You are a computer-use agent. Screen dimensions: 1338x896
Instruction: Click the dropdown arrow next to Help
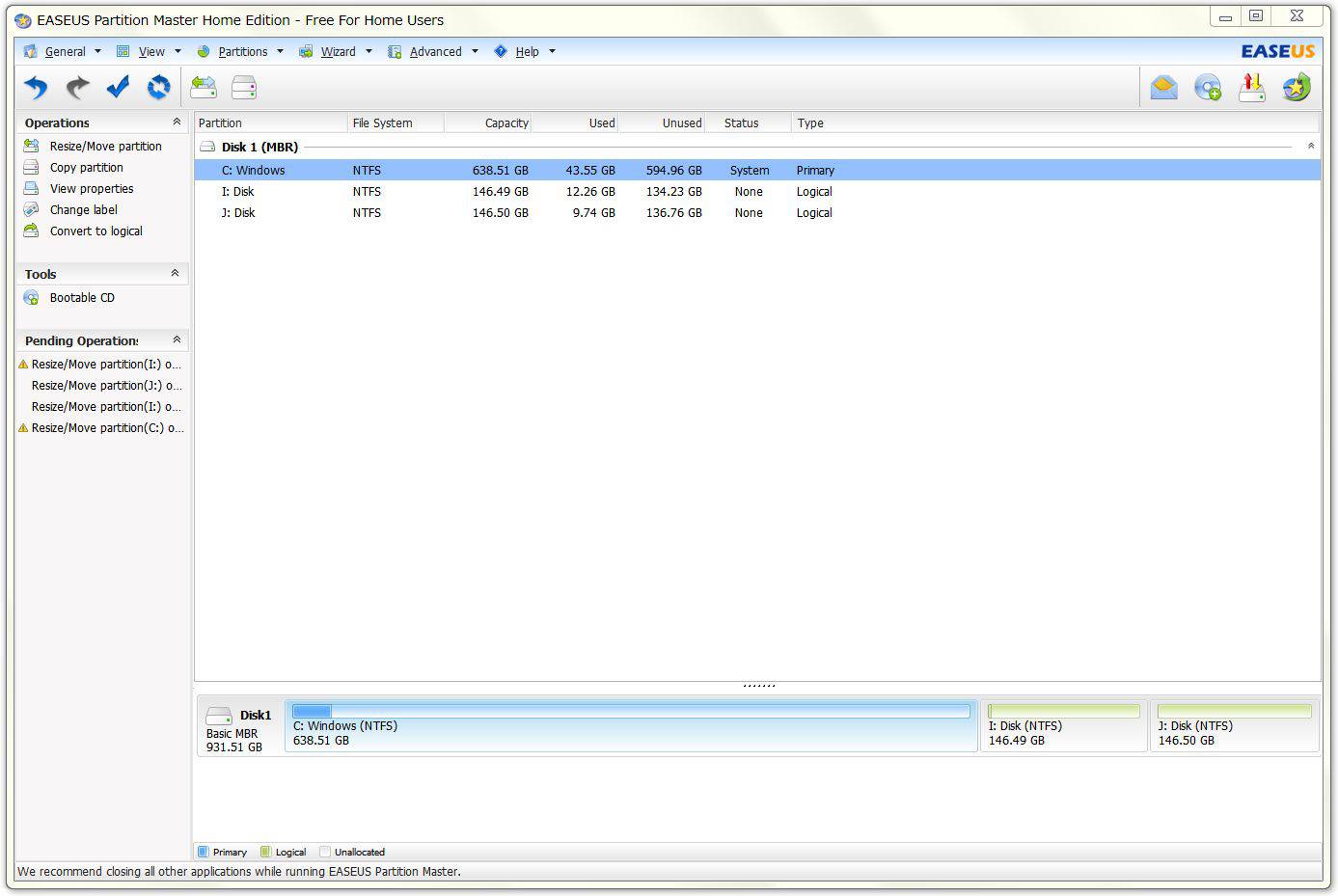click(552, 51)
